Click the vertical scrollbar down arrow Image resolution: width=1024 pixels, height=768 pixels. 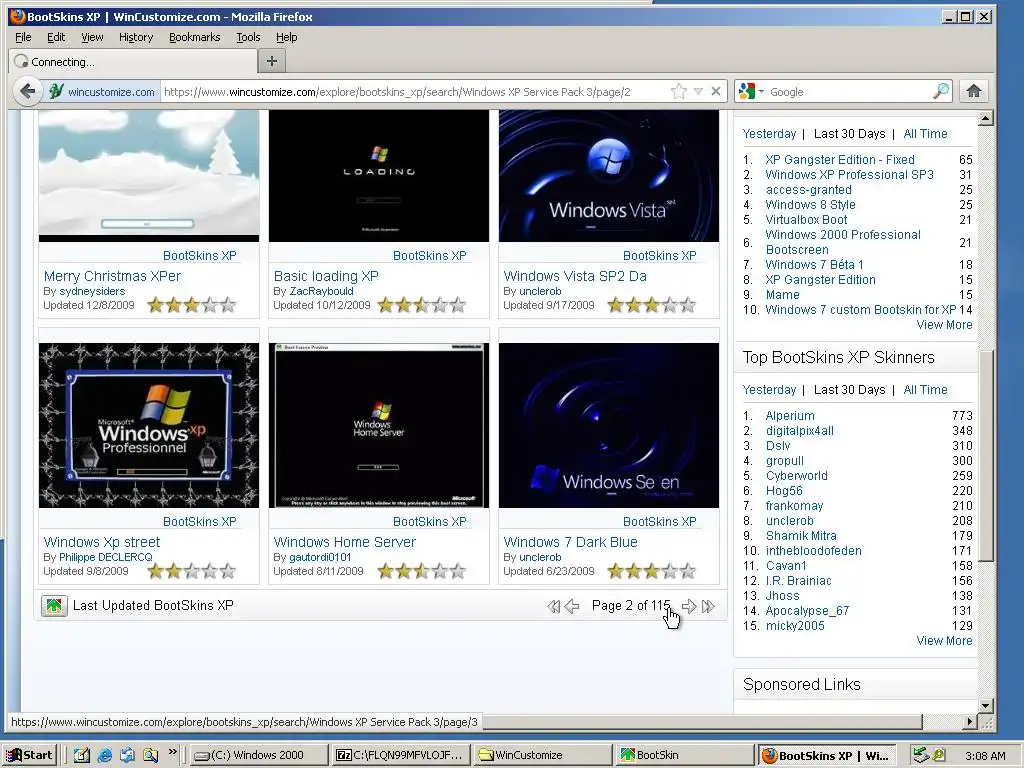(x=986, y=705)
